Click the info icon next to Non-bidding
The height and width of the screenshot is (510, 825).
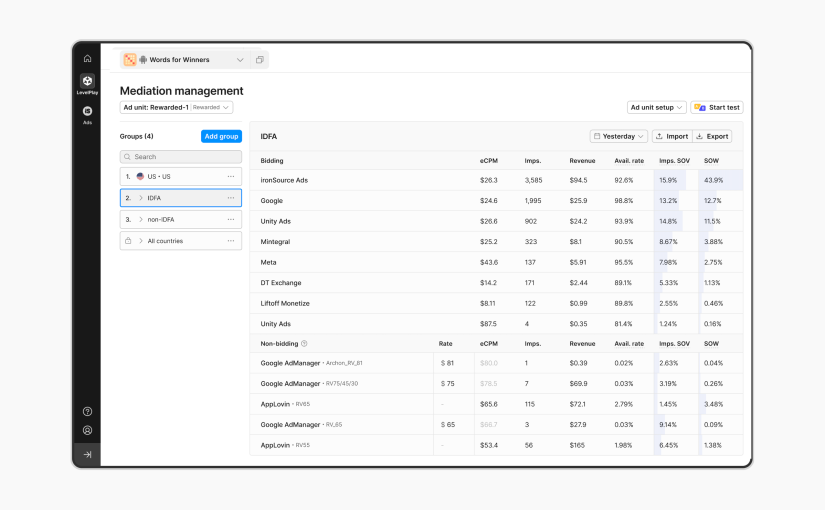(304, 343)
